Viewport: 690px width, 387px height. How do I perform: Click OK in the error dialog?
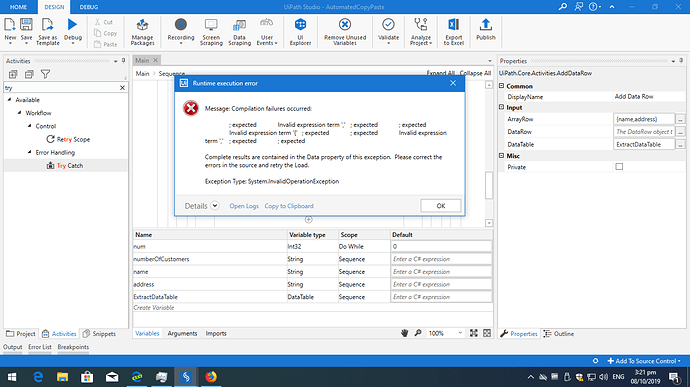(x=440, y=206)
